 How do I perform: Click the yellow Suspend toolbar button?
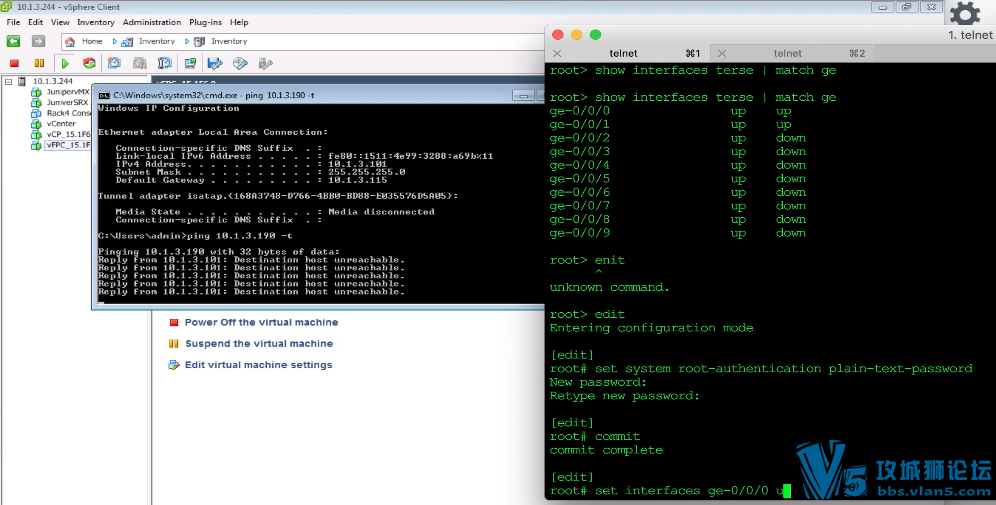39,63
